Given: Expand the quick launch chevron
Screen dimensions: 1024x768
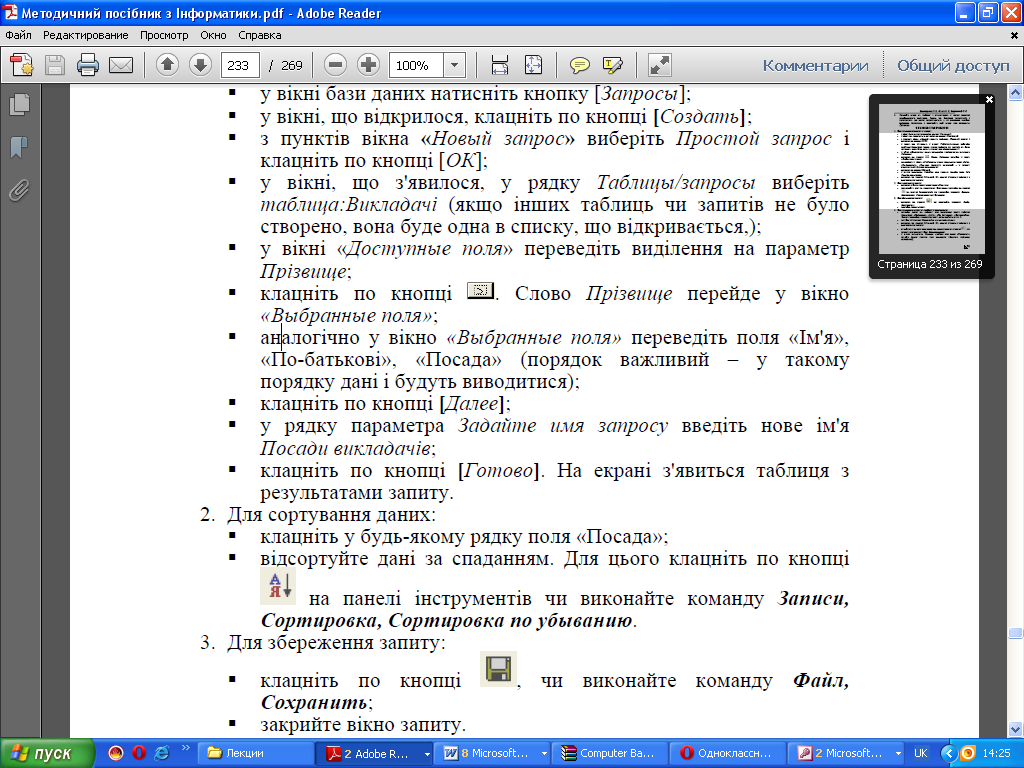Looking at the screenshot, I should pyautogui.click(x=185, y=748).
